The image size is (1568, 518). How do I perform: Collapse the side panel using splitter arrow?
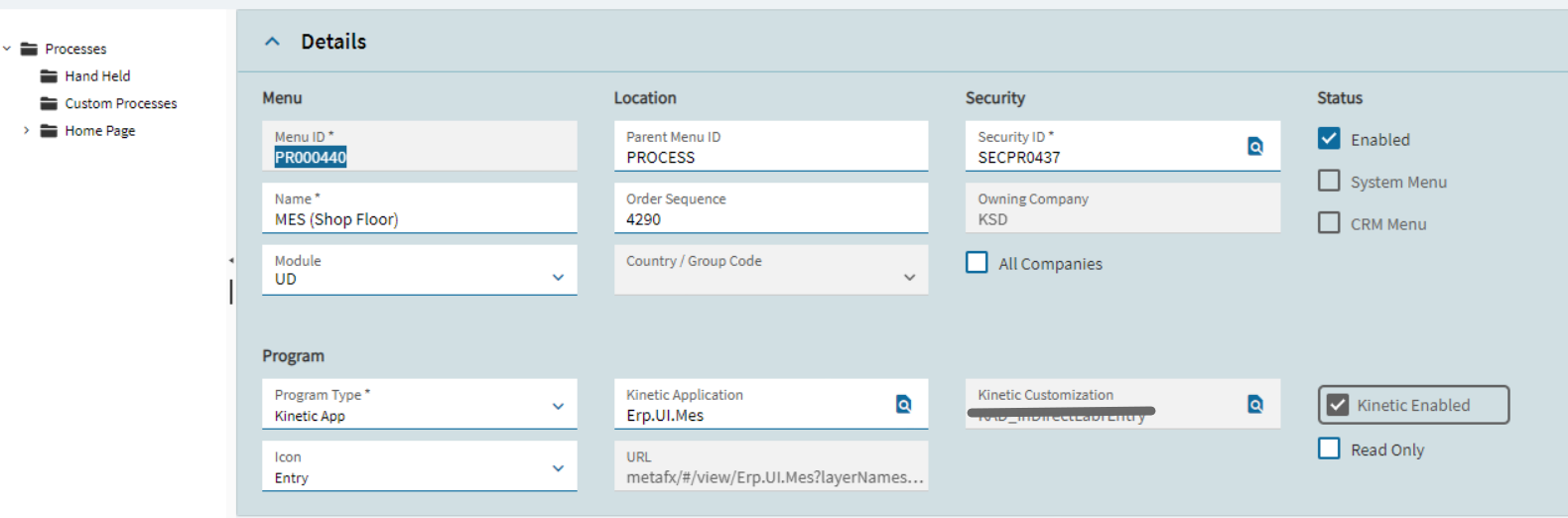pos(231,261)
